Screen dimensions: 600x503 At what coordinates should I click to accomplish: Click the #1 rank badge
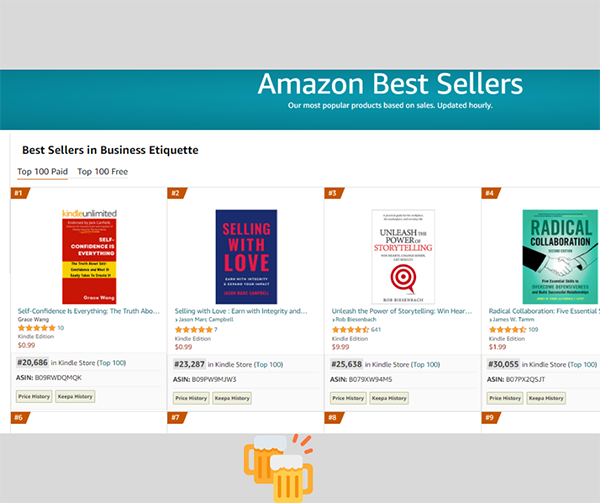coord(19,193)
